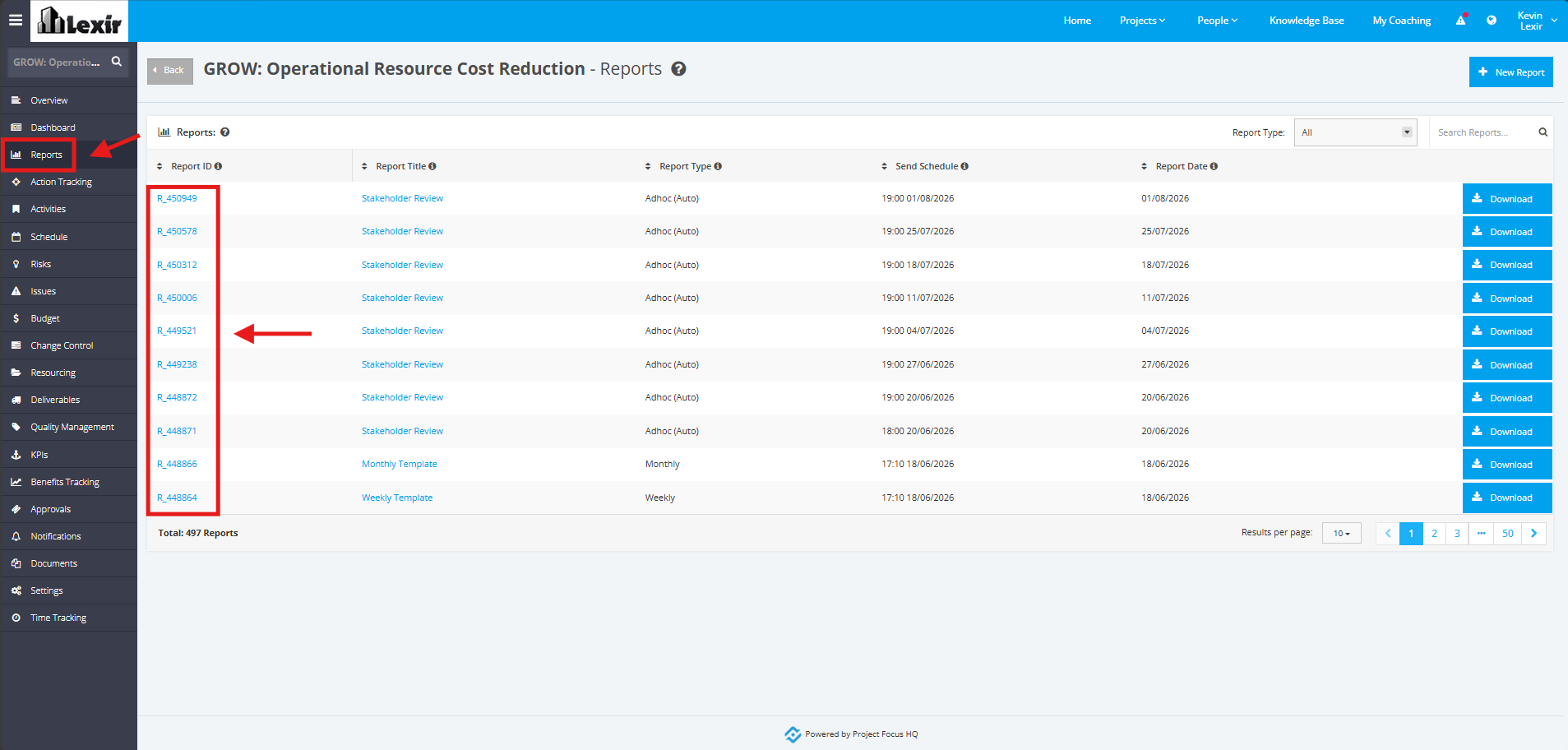Go to previous page arrow
Viewport: 1568px width, 750px height.
click(x=1388, y=534)
